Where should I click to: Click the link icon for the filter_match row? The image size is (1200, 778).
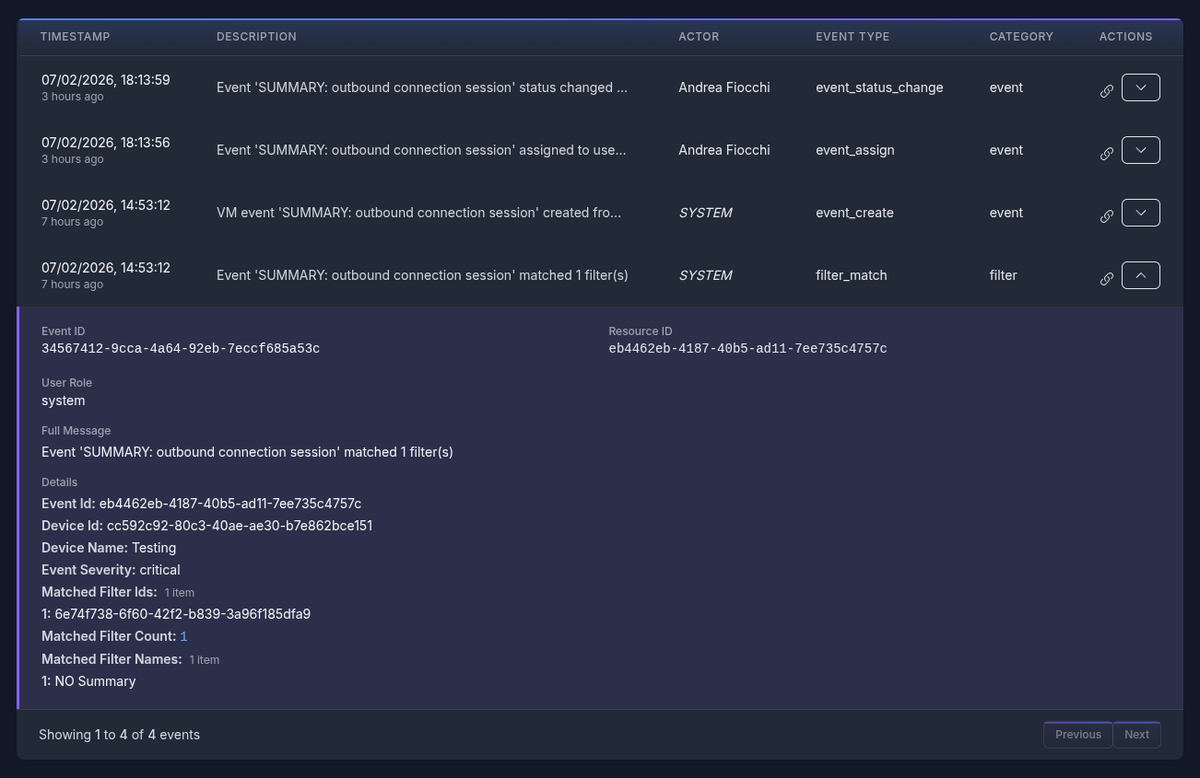tap(1106, 277)
